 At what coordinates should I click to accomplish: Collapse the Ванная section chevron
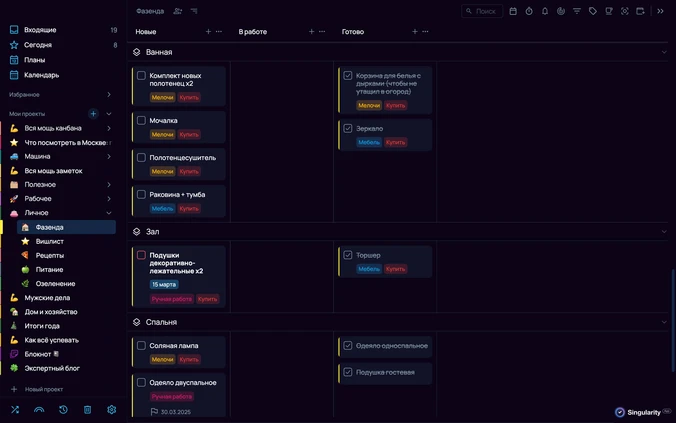coord(664,52)
